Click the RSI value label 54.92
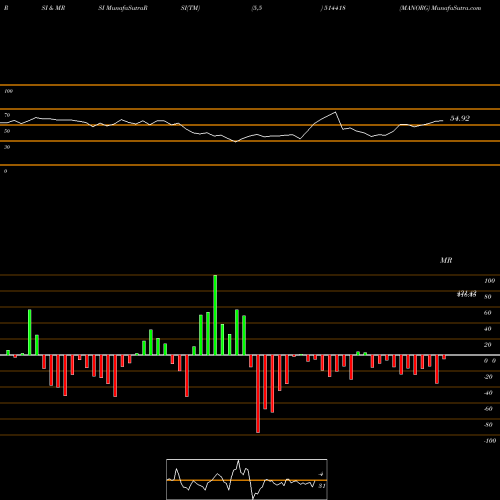Image resolution: width=500 pixels, height=500 pixels. pos(460,118)
